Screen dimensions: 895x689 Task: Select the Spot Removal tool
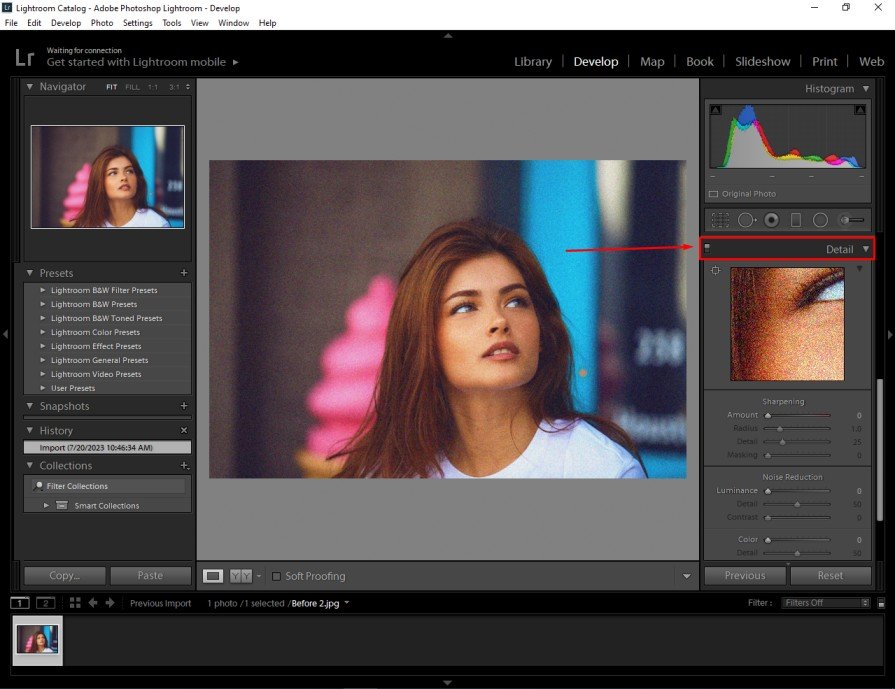[746, 219]
